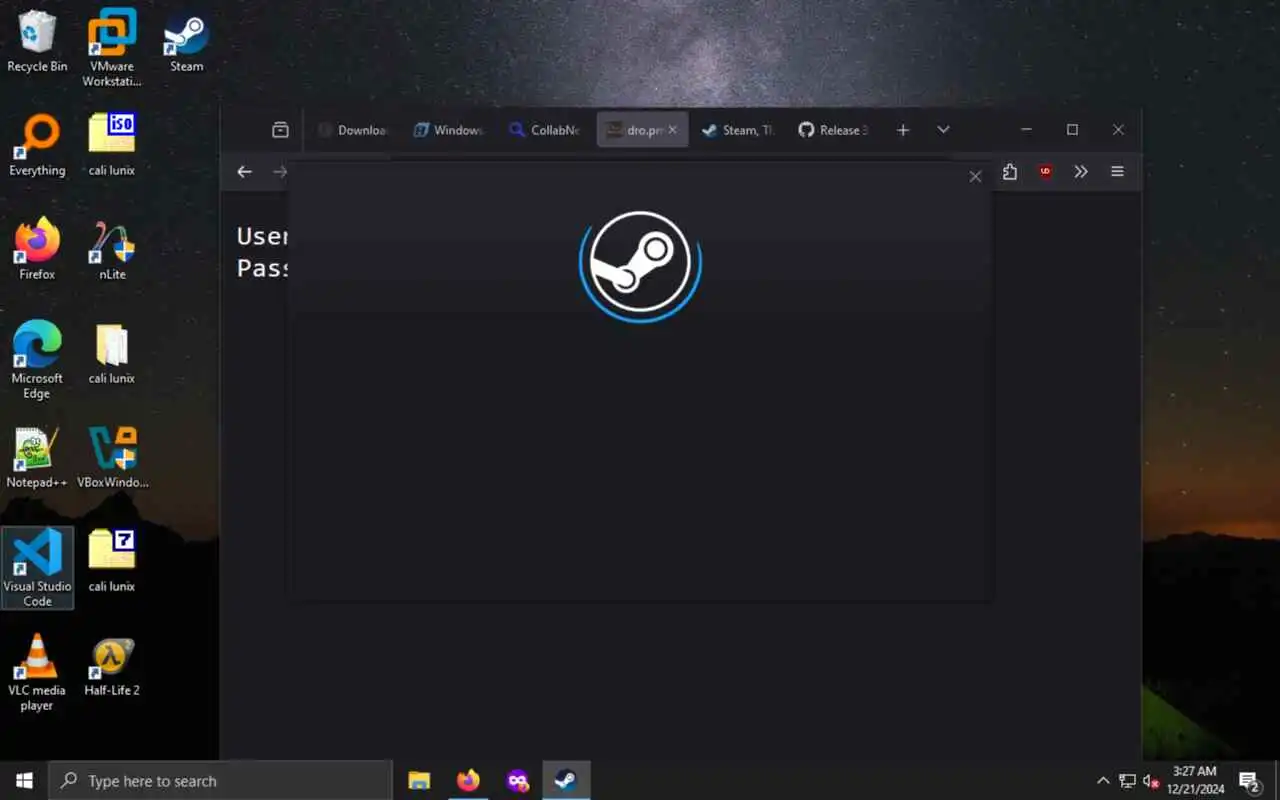Expand the list all tabs dropdown
The height and width of the screenshot is (800, 1280).
[x=943, y=130]
